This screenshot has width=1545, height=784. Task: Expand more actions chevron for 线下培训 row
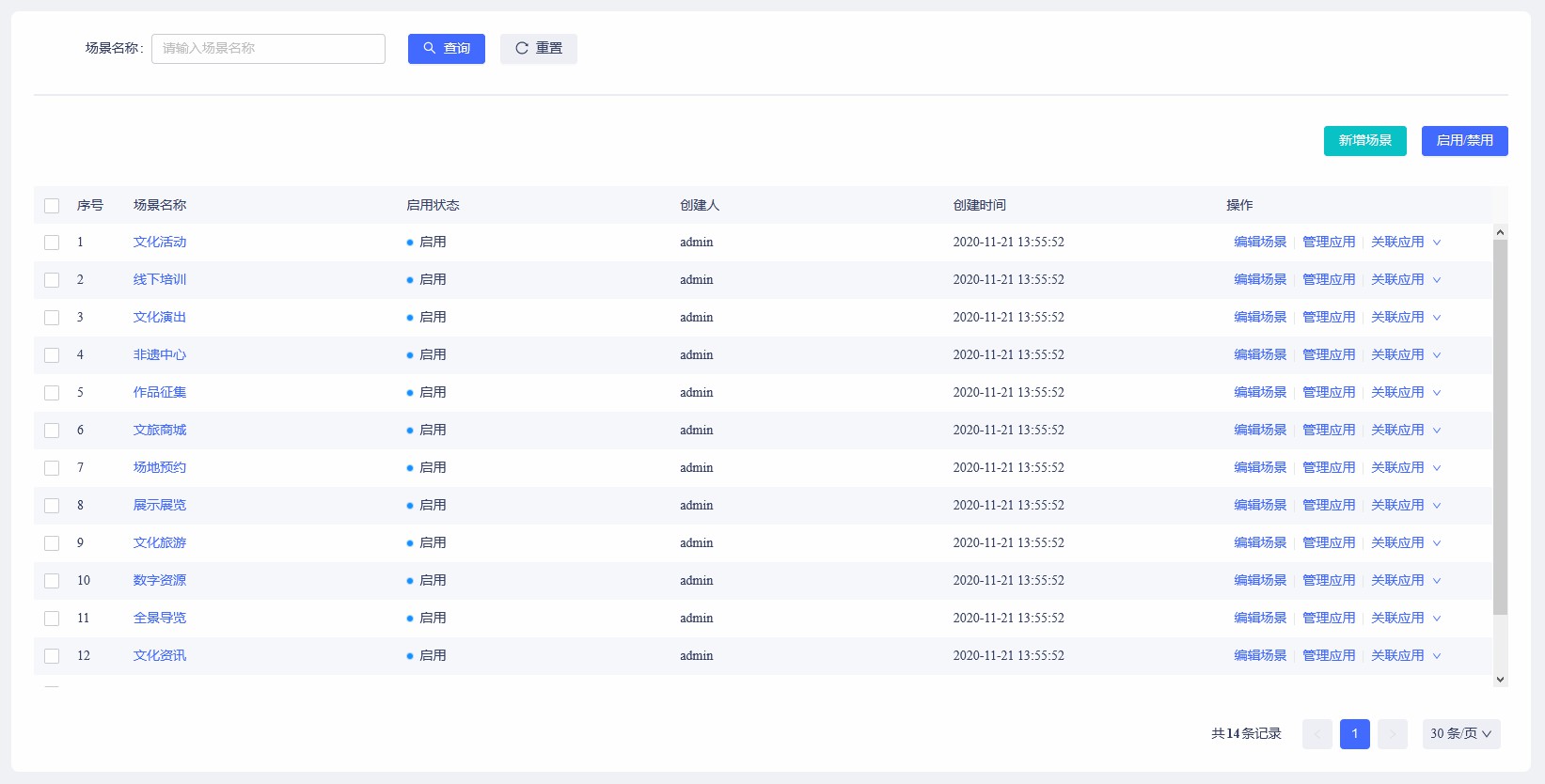1437,280
